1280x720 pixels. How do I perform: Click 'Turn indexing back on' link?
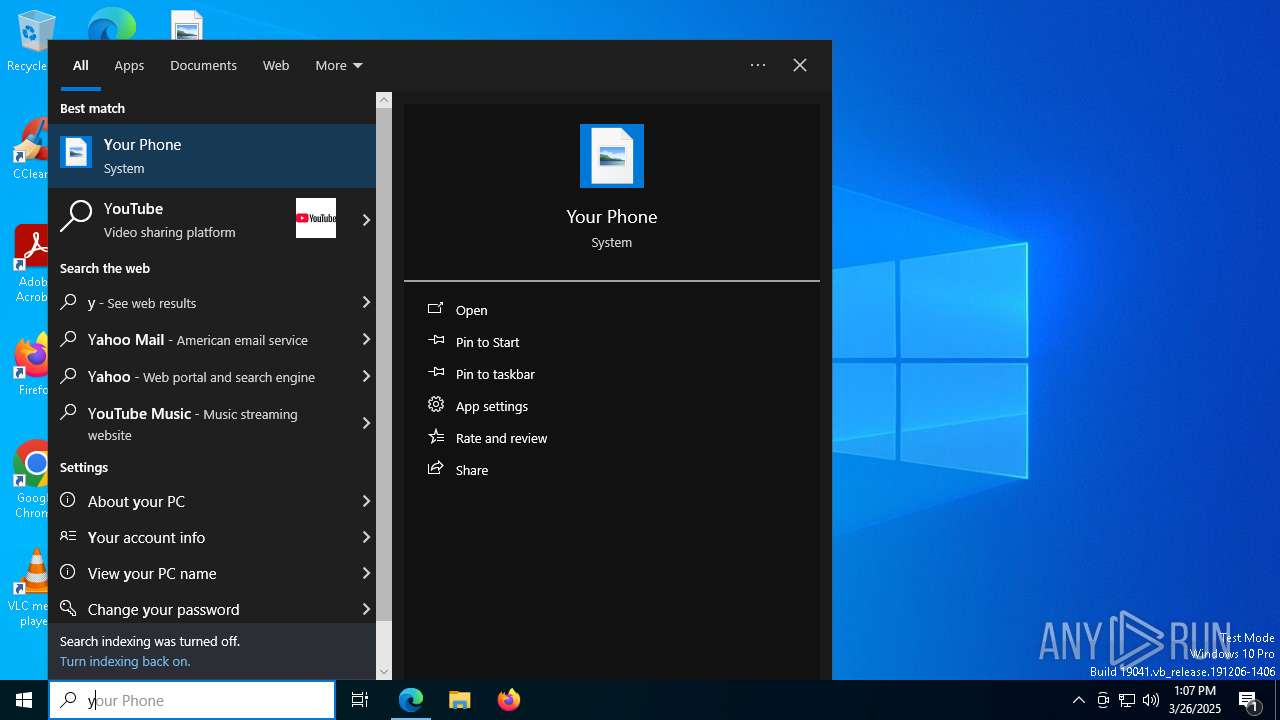click(125, 661)
